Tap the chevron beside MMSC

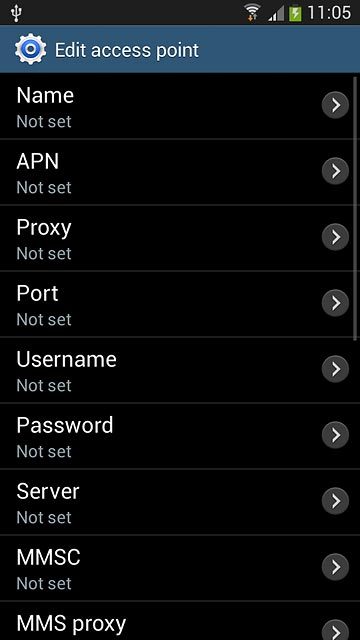pos(335,567)
